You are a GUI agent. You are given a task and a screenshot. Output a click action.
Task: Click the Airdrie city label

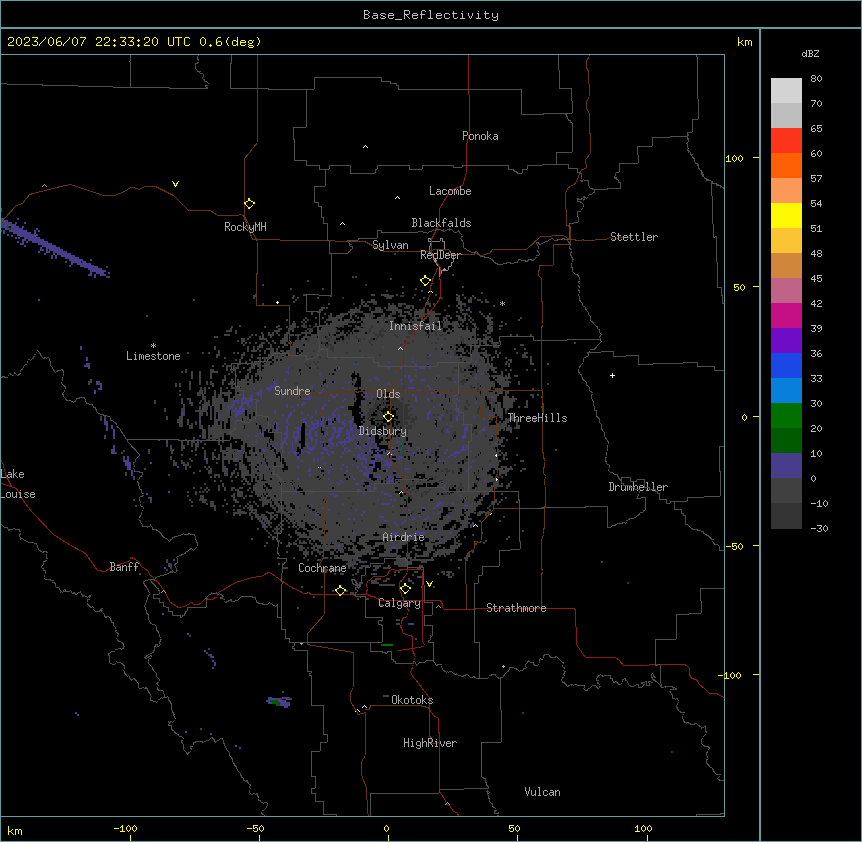pyautogui.click(x=404, y=537)
